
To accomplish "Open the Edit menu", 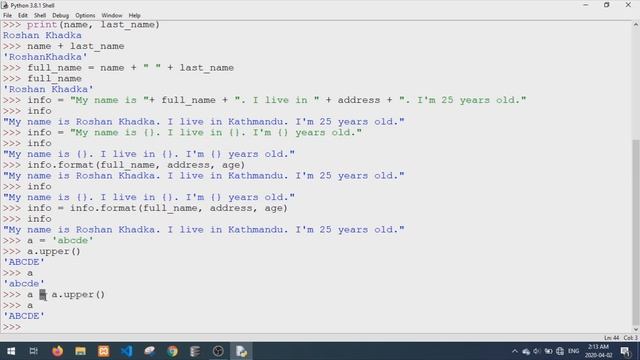I will pos(23,16).
